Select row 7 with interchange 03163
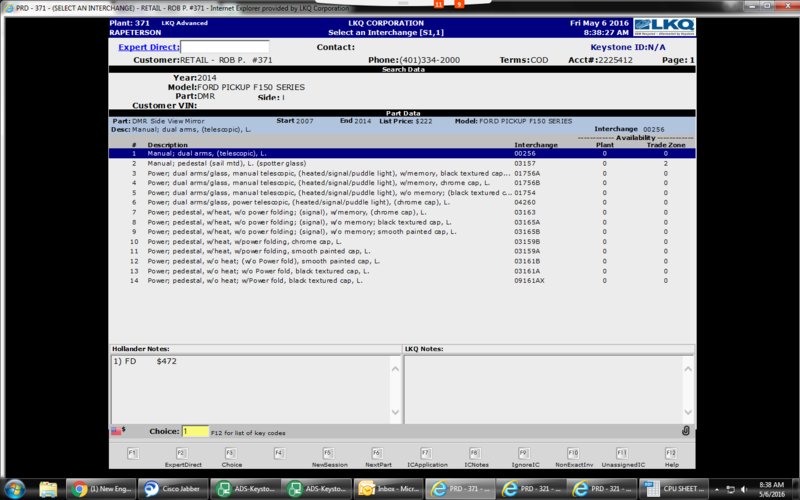The image size is (800, 500). point(402,212)
